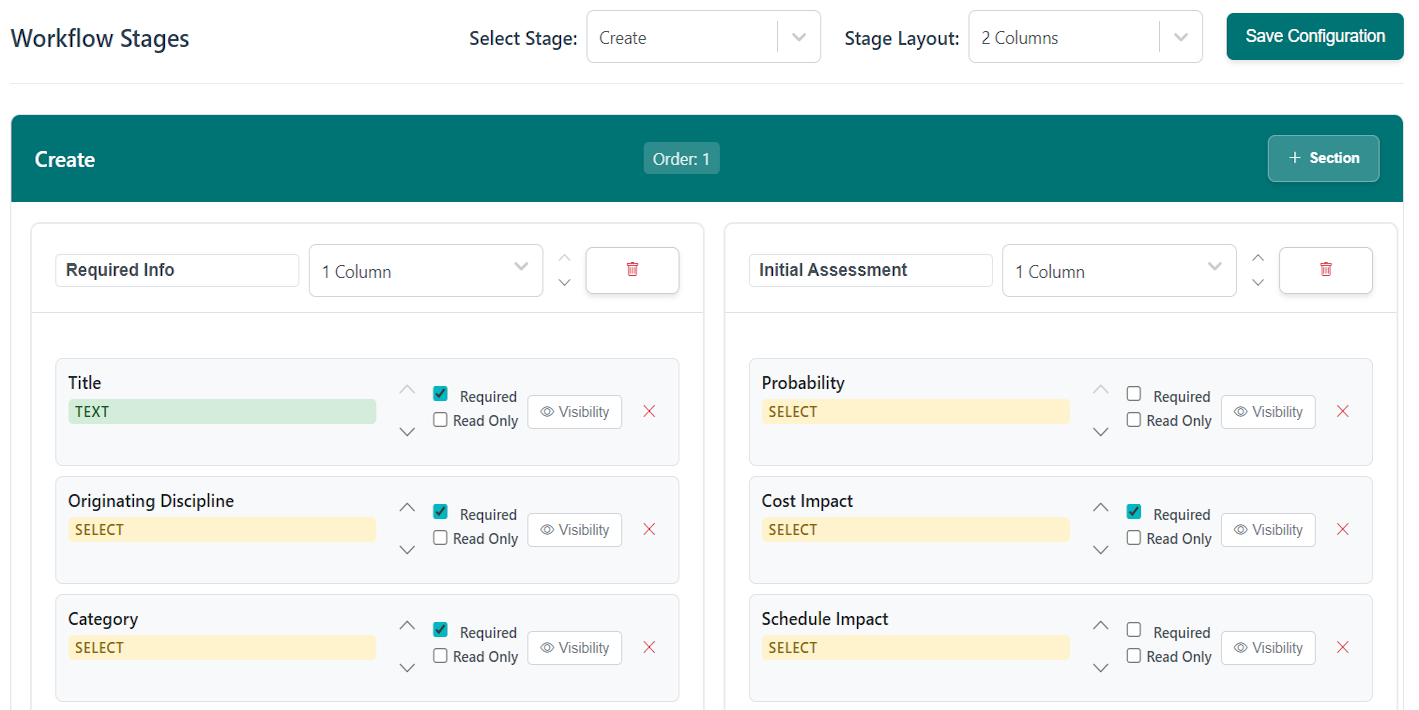The width and height of the screenshot is (1419, 710).
Task: Move the Initial Assessment section up
Action: click(1258, 258)
